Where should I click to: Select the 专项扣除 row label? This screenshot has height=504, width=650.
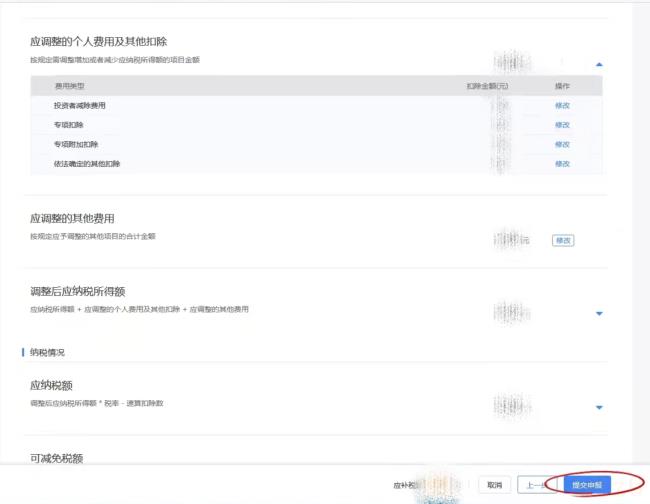coord(68,125)
